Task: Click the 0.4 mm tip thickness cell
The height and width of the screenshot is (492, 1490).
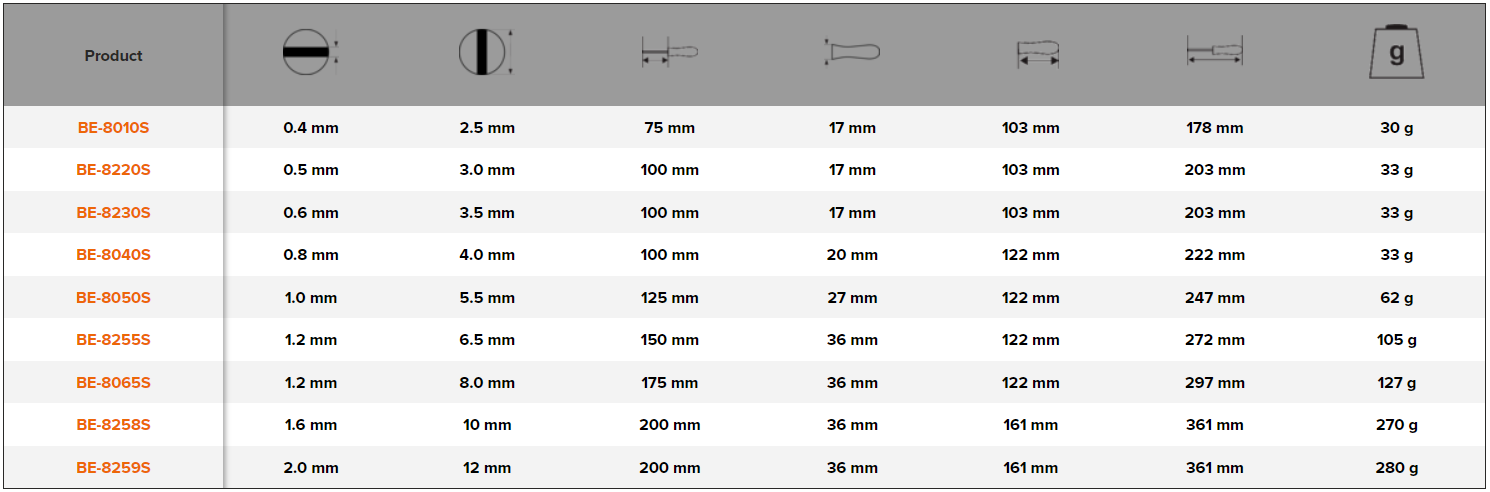Action: point(311,128)
